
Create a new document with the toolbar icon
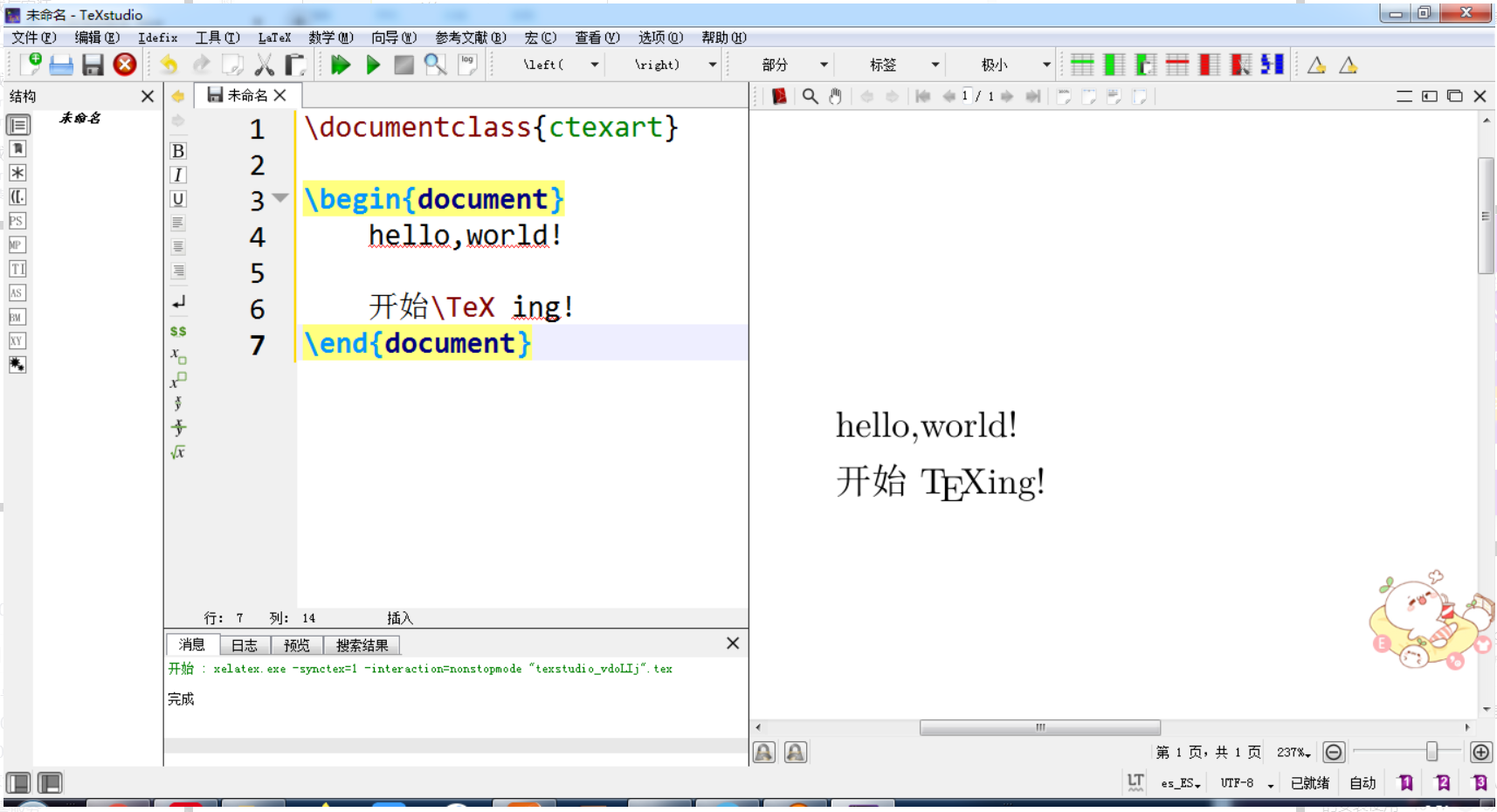[31, 64]
